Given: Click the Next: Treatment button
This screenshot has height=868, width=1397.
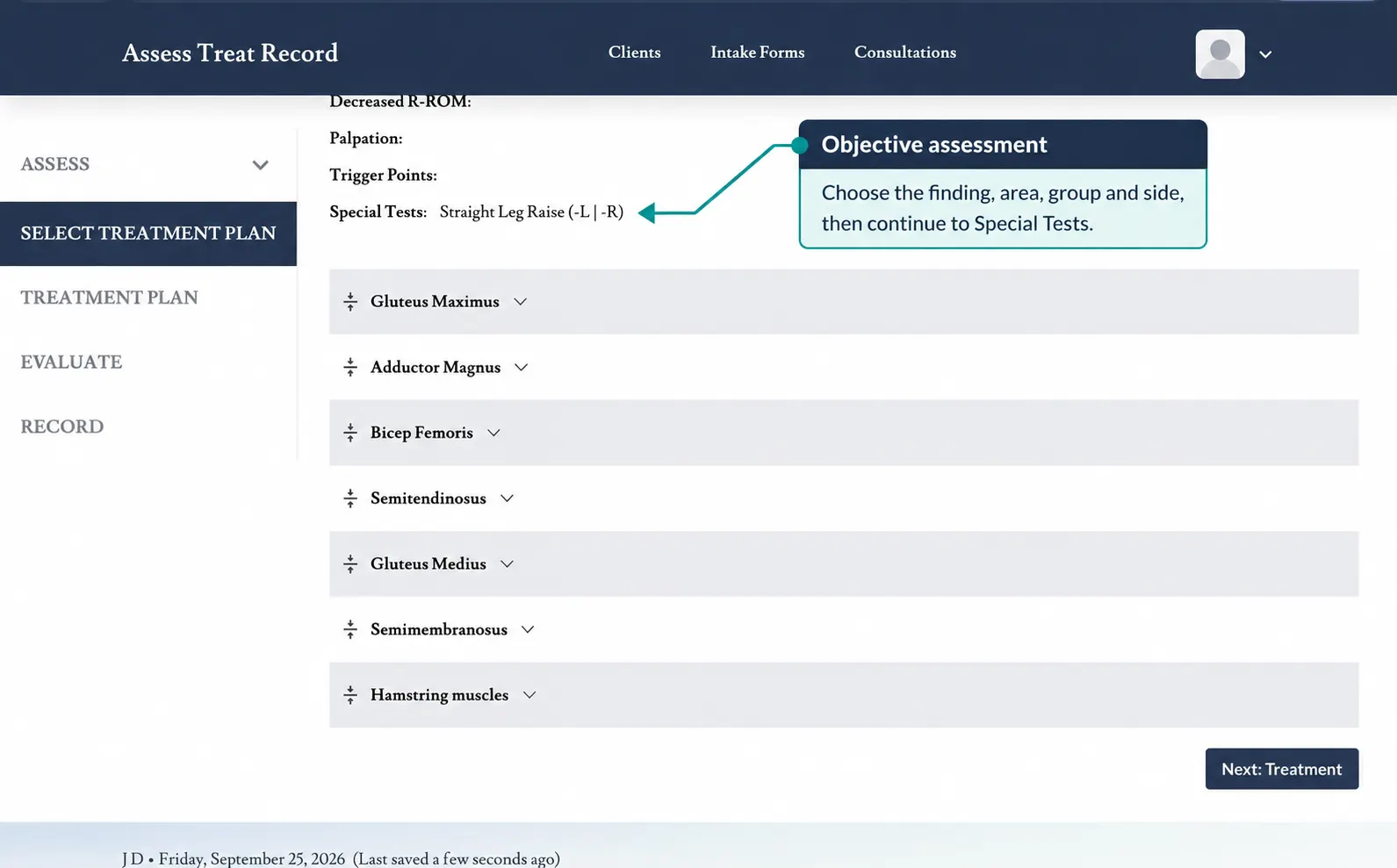Looking at the screenshot, I should coord(1282,769).
